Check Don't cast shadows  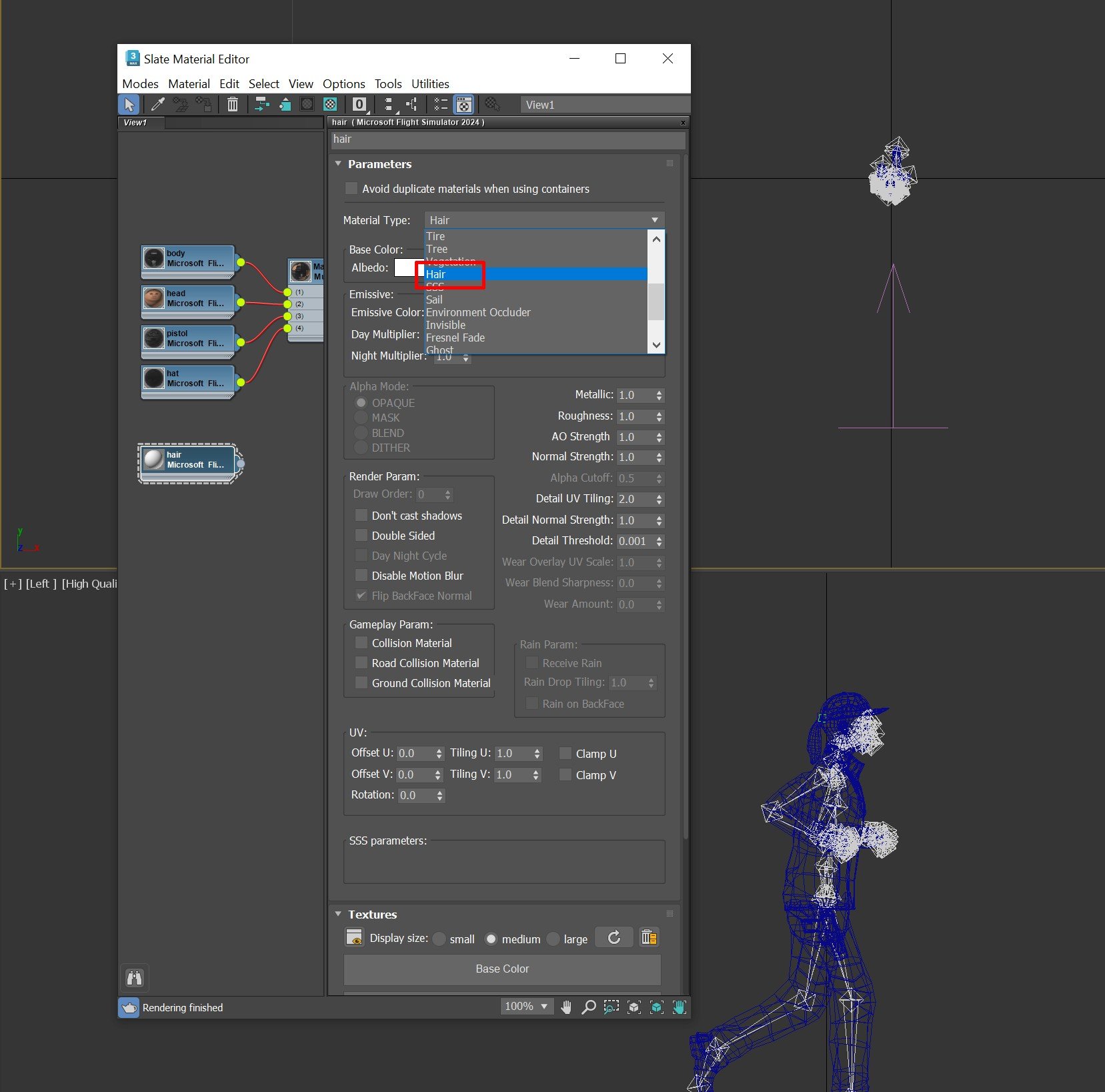[x=361, y=516]
